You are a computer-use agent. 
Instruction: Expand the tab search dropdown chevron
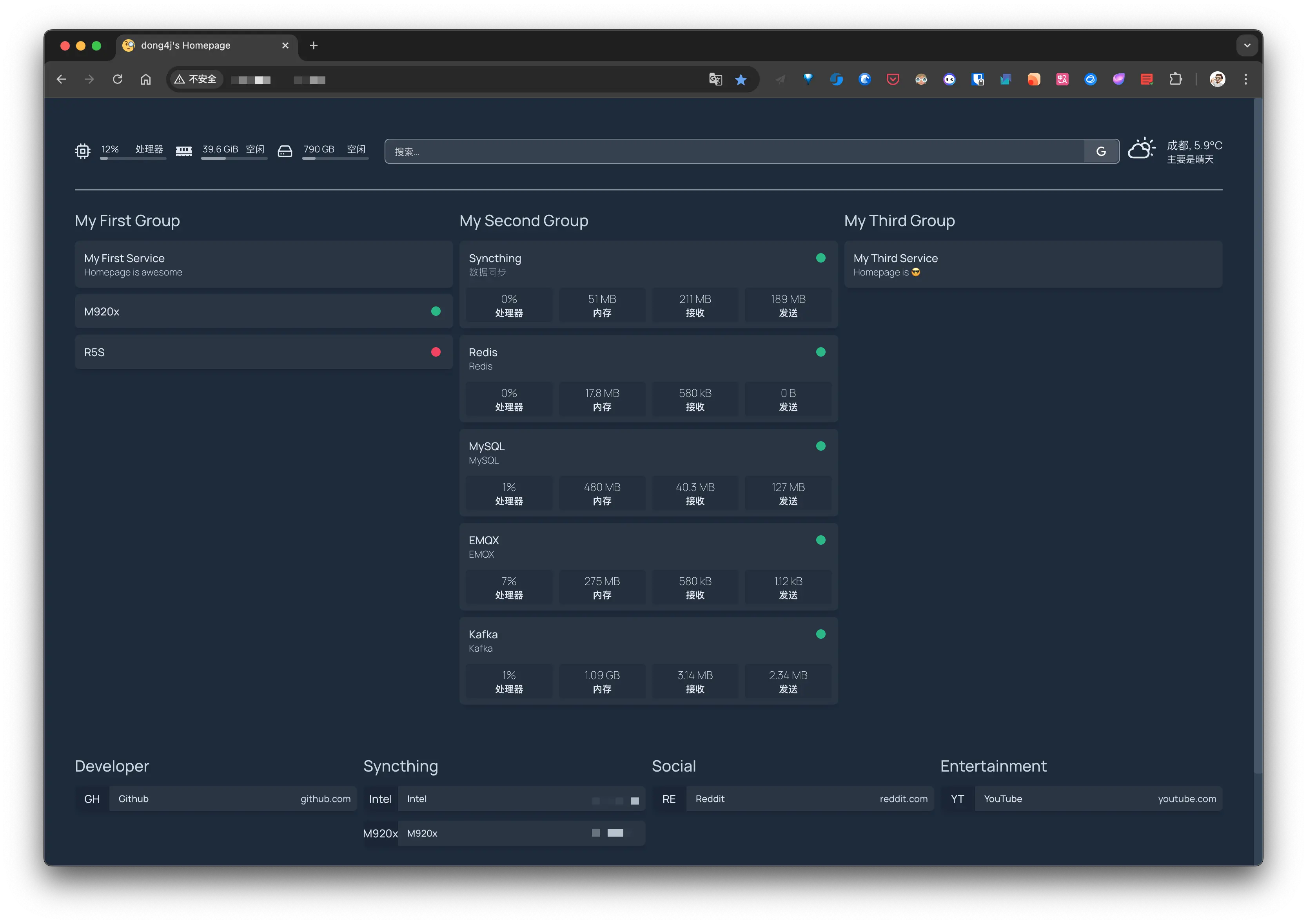1247,45
